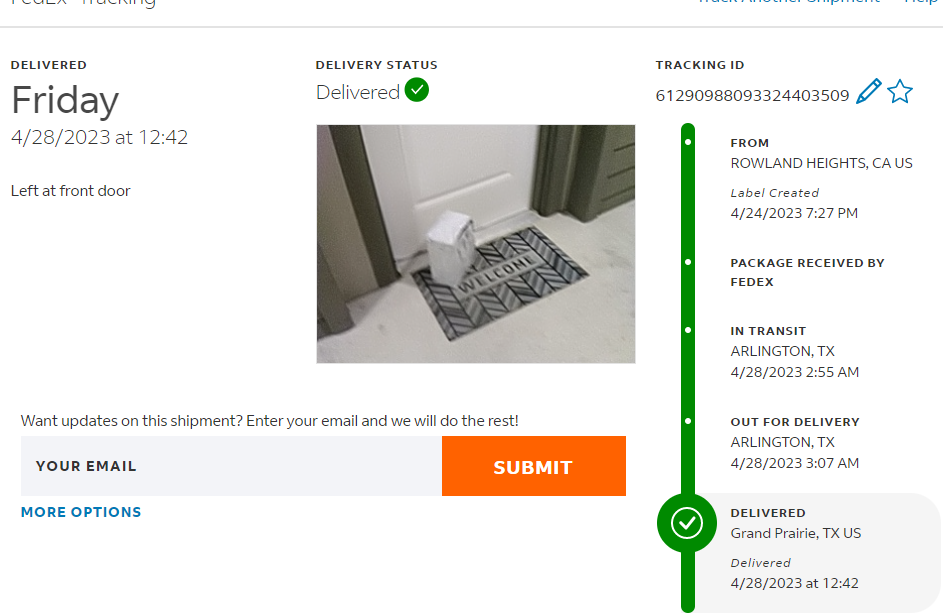Click the In Transit timeline dot
This screenshot has height=614, width=943.
click(688, 329)
